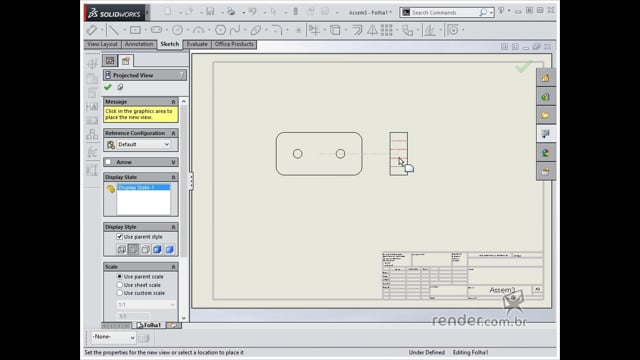Image resolution: width=640 pixels, height=360 pixels.
Task: Choose Shaded display style
Action: [x=169, y=249]
